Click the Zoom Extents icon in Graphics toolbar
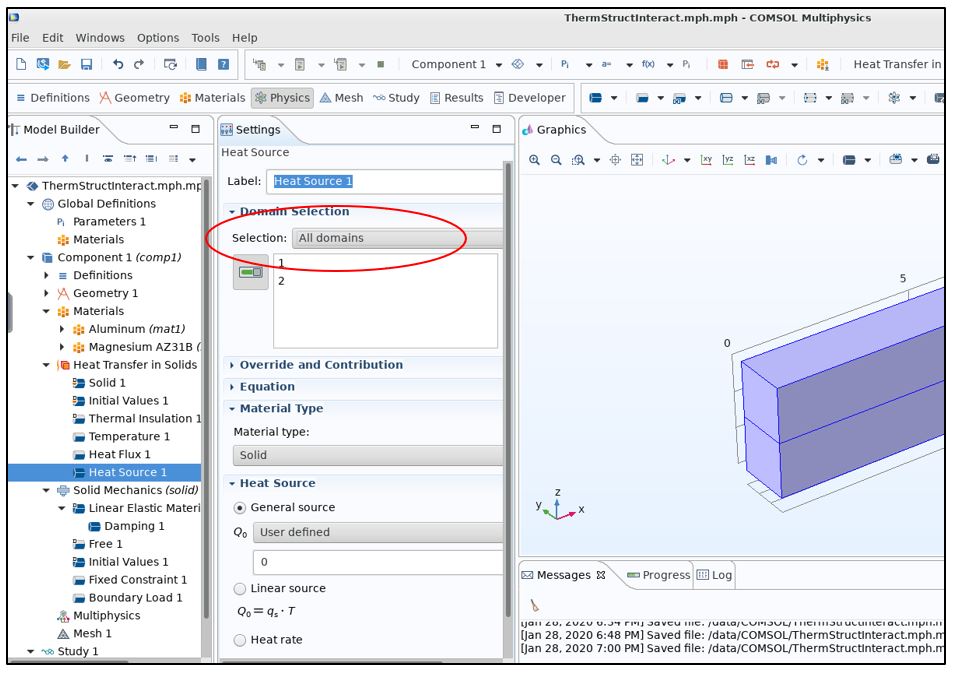 [637, 160]
